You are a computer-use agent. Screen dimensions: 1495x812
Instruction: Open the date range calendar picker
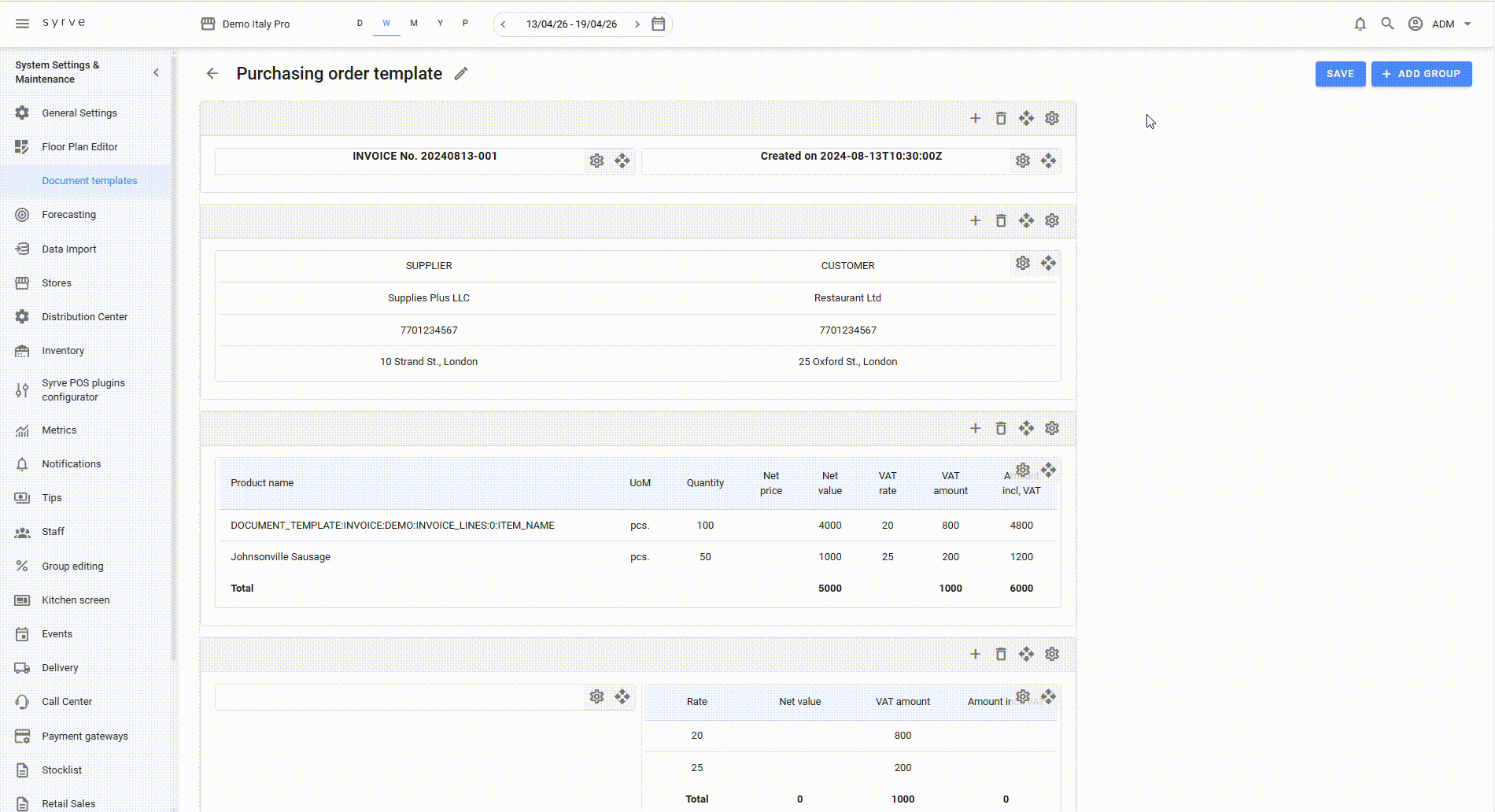[659, 24]
